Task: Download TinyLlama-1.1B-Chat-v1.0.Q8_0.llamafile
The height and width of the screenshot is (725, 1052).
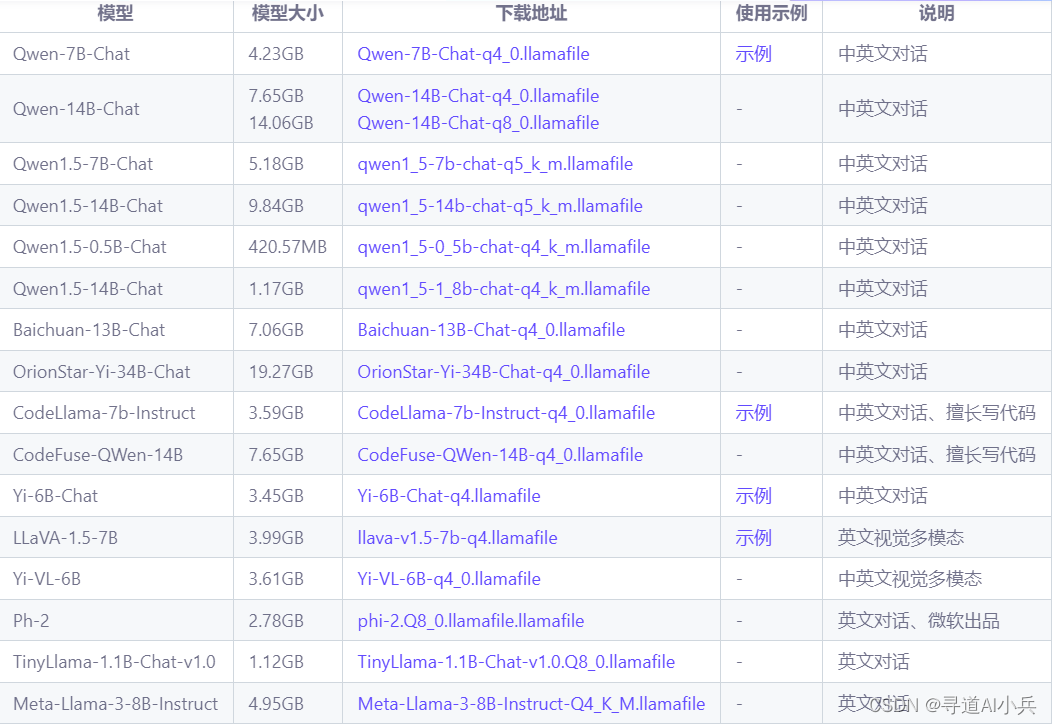Action: tap(516, 662)
